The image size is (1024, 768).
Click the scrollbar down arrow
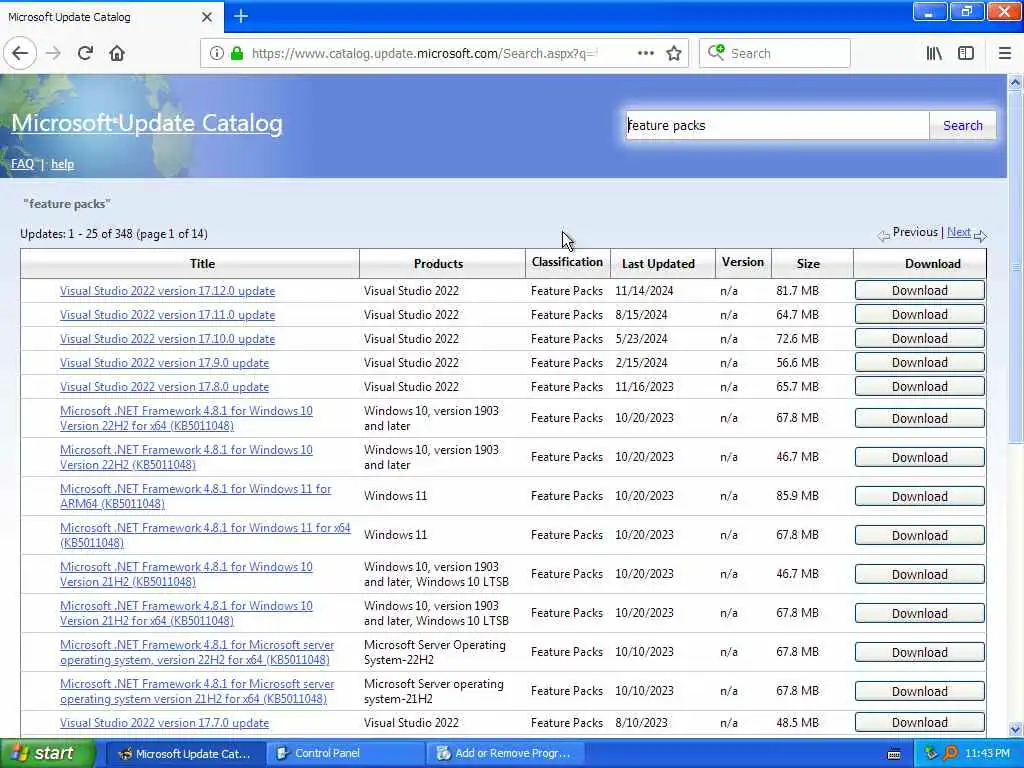coord(1015,729)
